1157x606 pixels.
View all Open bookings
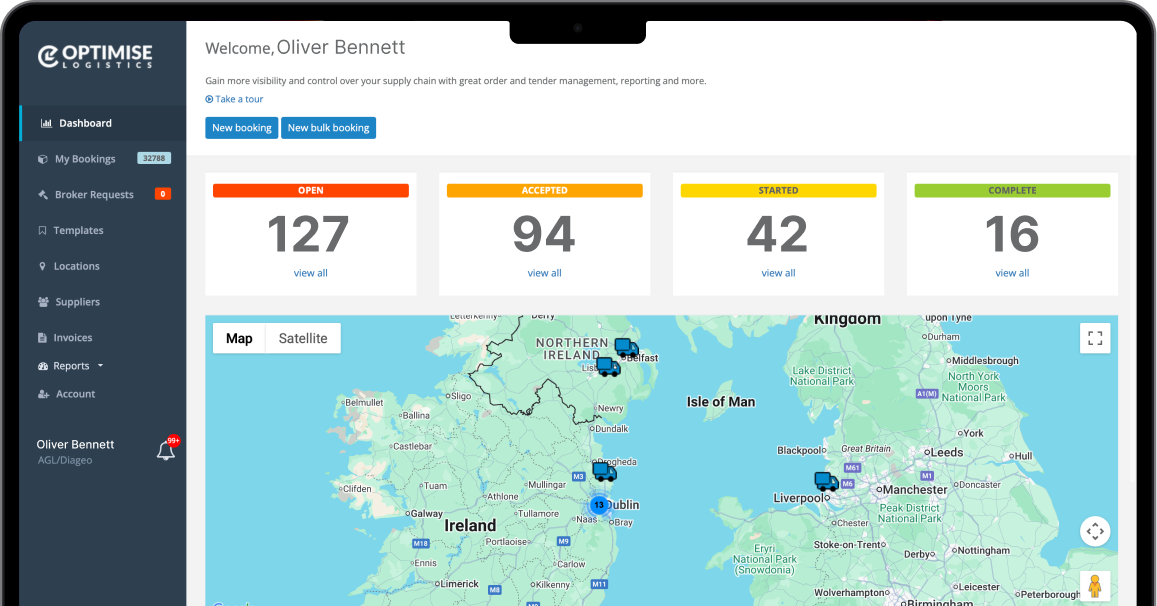tap(310, 273)
